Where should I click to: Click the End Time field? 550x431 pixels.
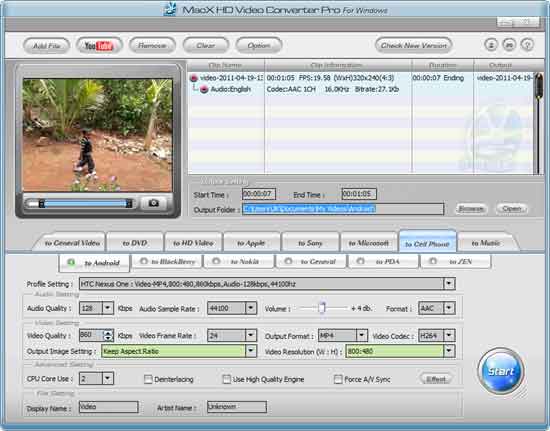(359, 194)
